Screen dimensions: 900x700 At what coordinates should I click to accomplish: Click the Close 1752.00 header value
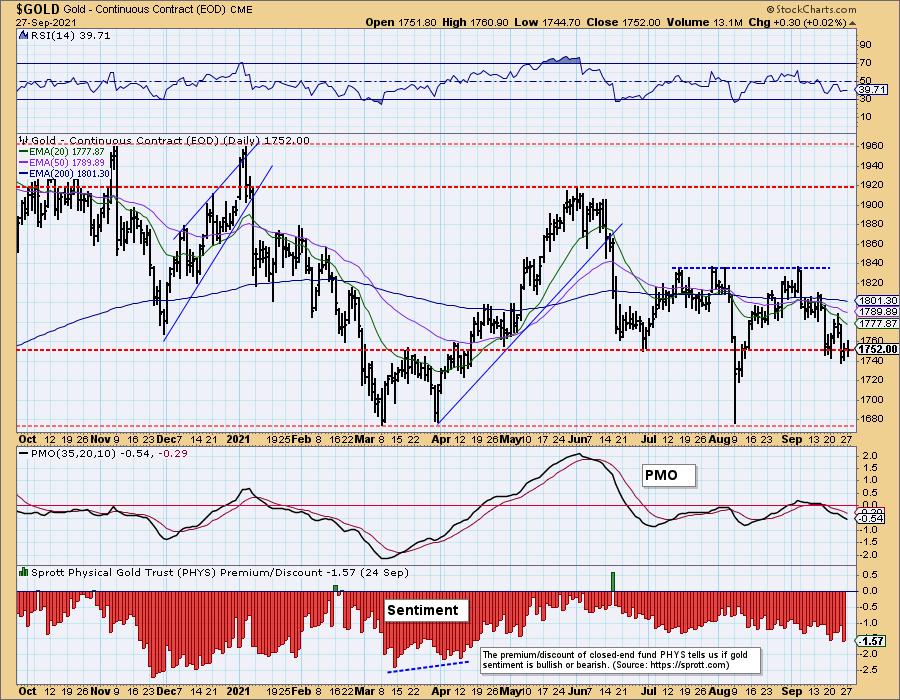(623, 22)
